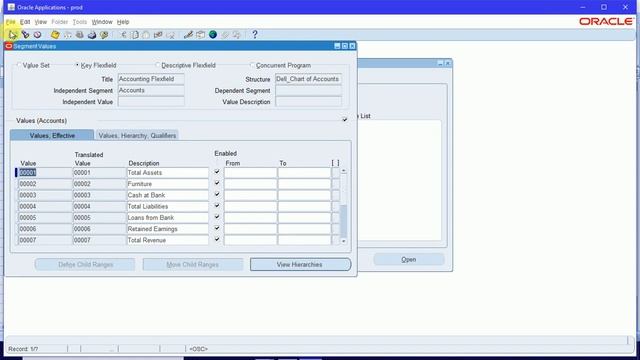This screenshot has height=360, width=640.
Task: Click the Paste toolbar icon
Action: pos(146,35)
